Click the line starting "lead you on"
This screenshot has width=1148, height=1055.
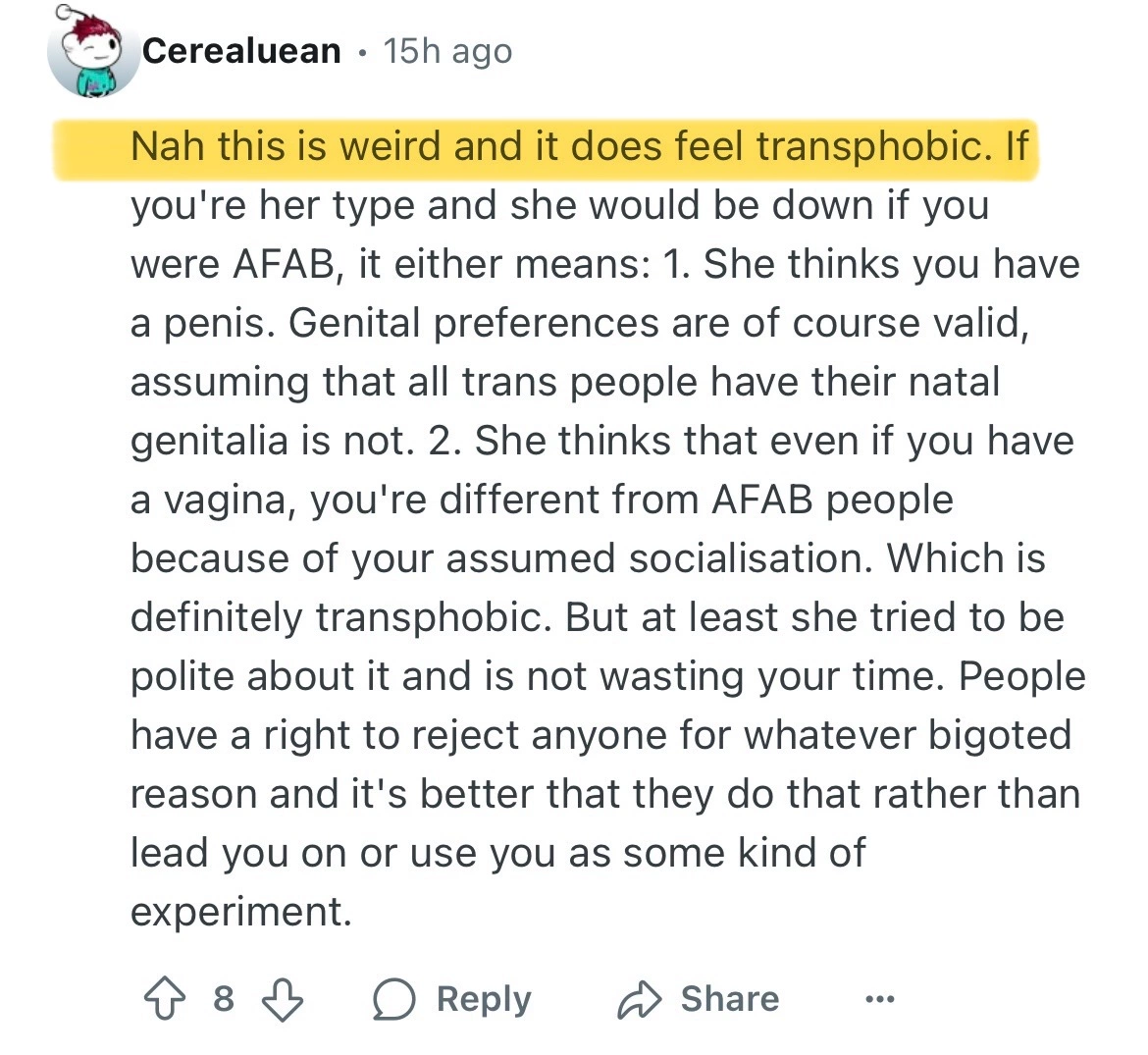pyautogui.click(x=497, y=853)
